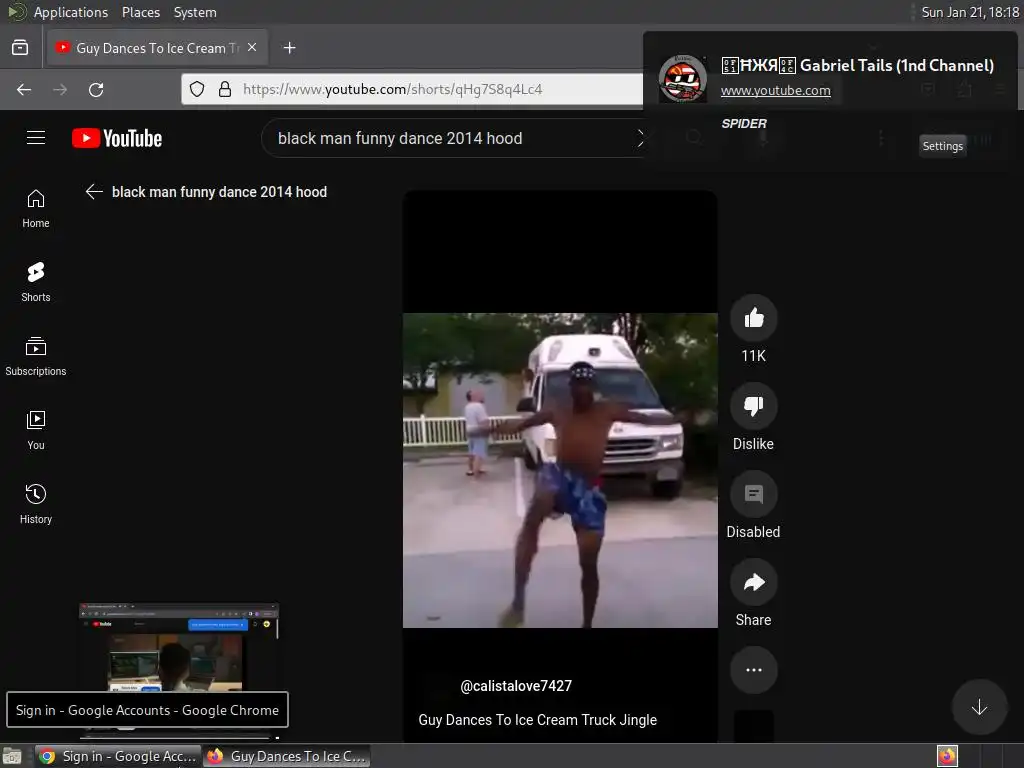Open Firefox View icon left of tabs
The width and height of the screenshot is (1024, 768).
pos(20,48)
